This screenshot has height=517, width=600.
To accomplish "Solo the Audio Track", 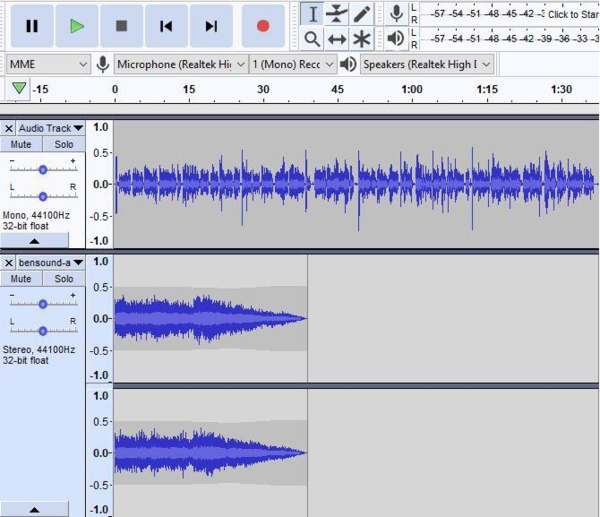I will [64, 144].
